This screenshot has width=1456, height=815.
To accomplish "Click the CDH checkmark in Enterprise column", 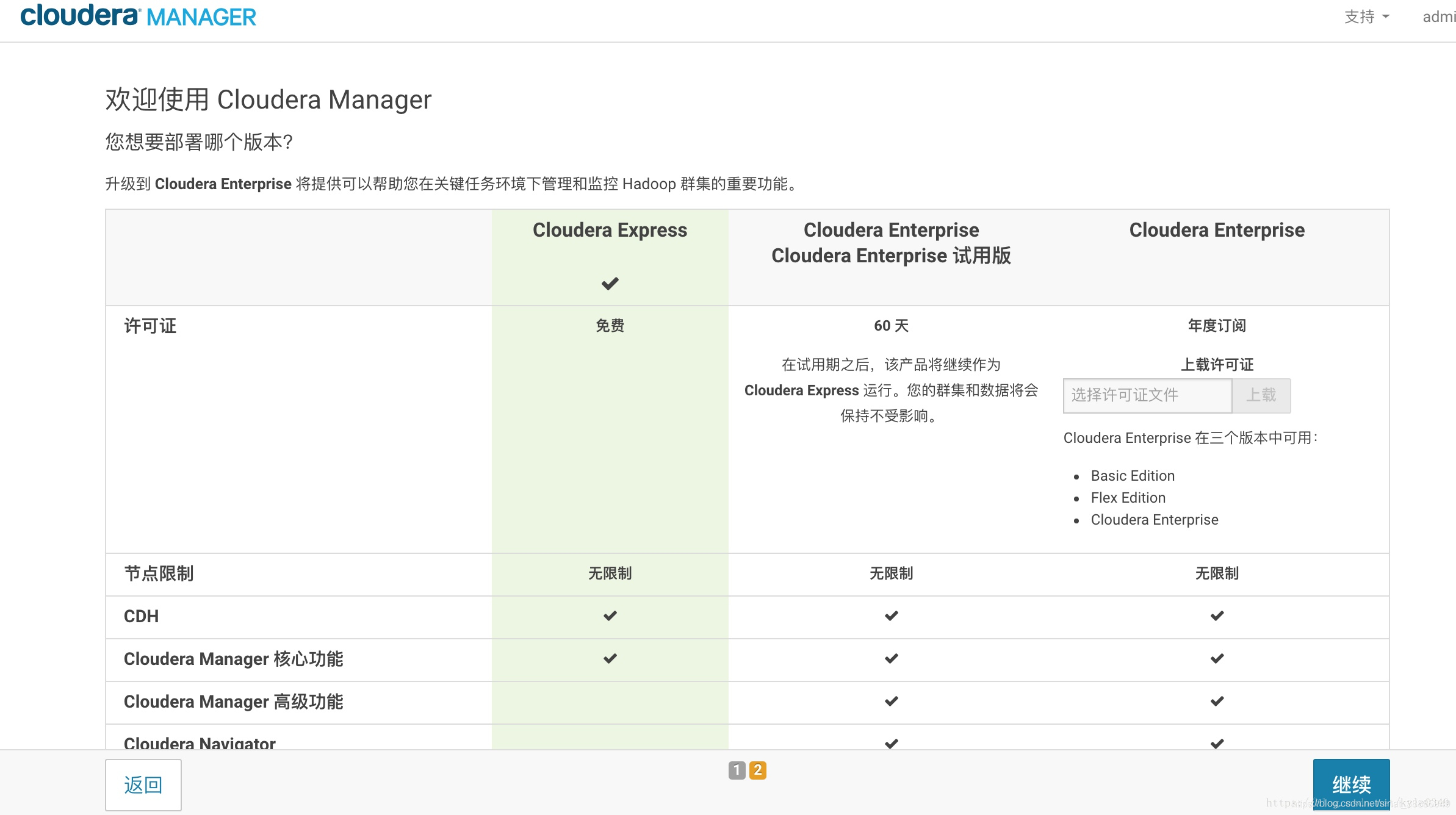I will (1217, 616).
